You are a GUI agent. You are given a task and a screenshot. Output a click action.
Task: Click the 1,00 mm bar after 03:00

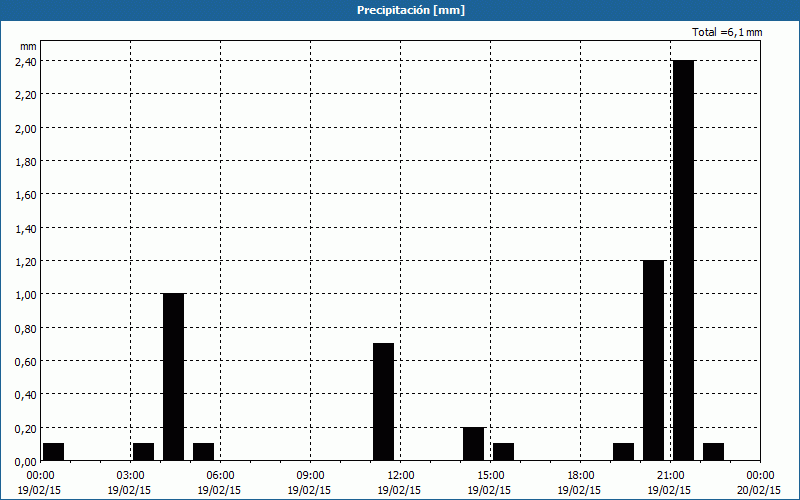point(173,377)
